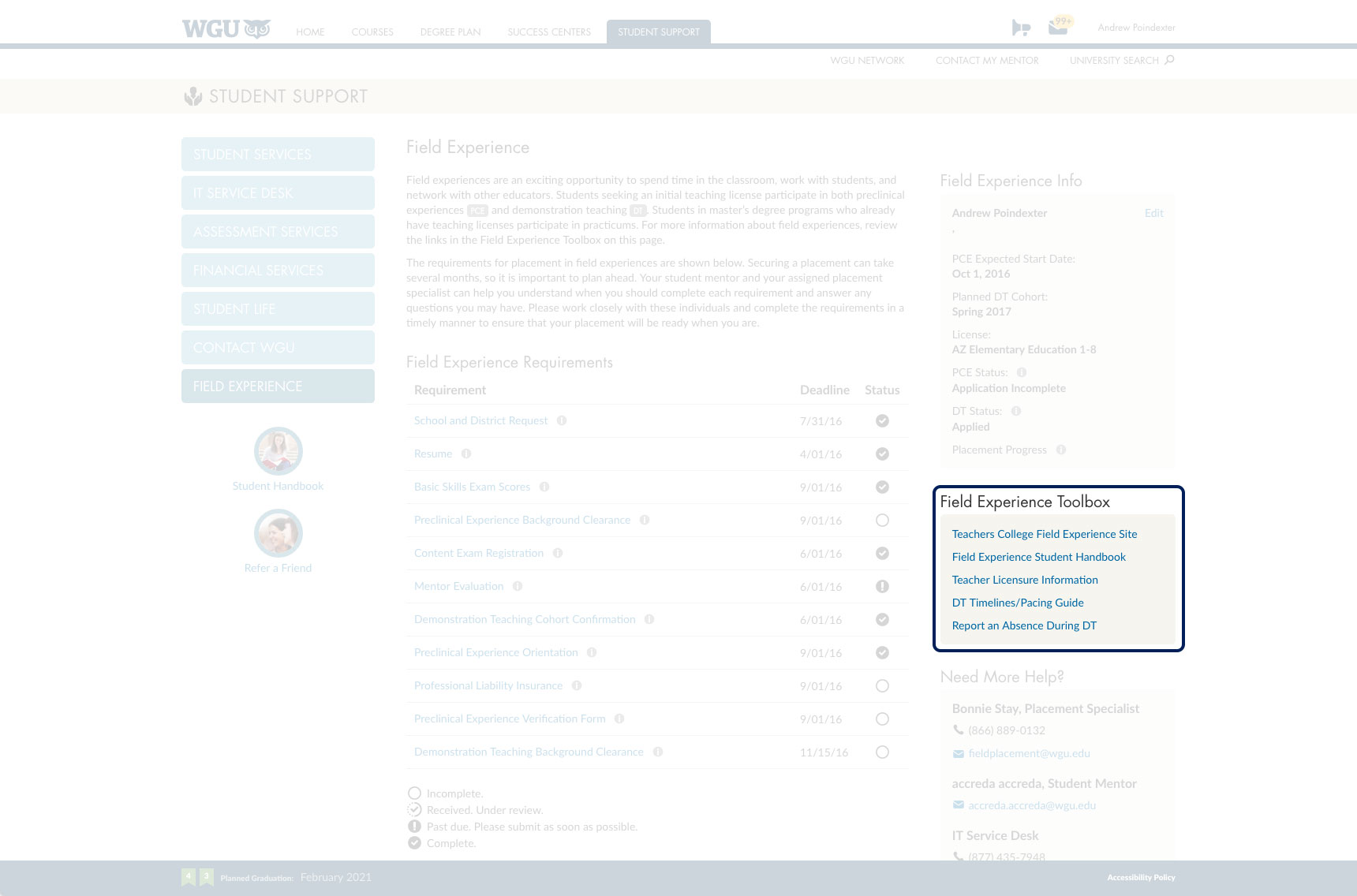Open Student Life sidebar section
Image resolution: width=1357 pixels, height=896 pixels.
coord(278,309)
